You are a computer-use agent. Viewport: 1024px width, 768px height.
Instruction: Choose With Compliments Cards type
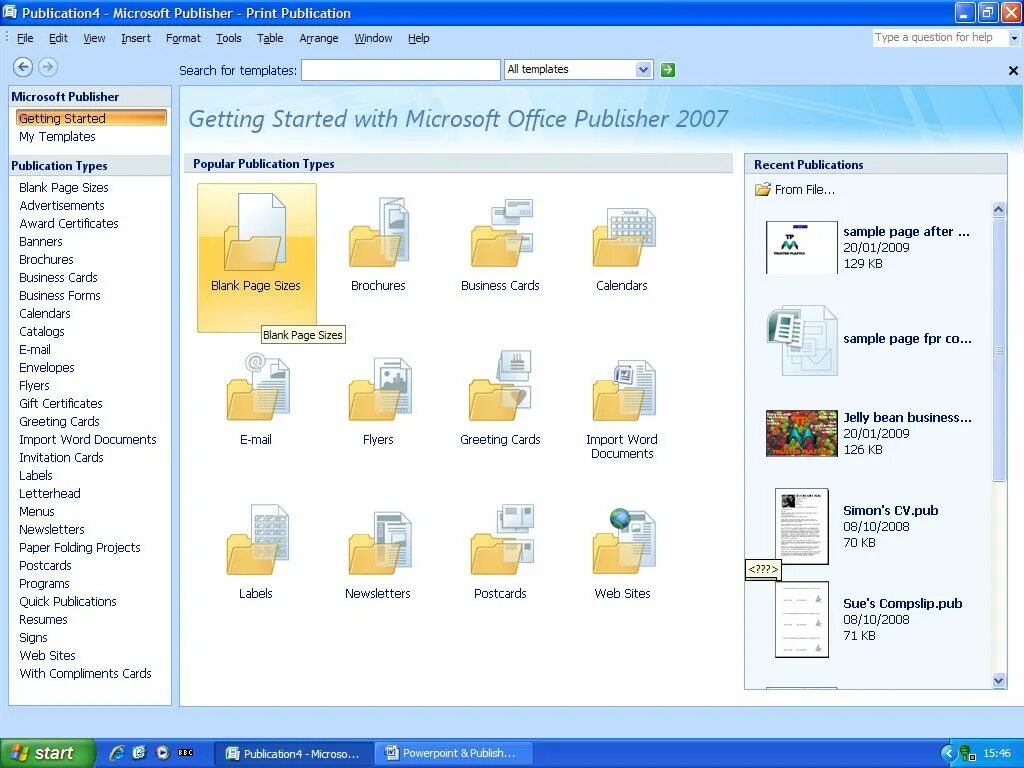[85, 673]
